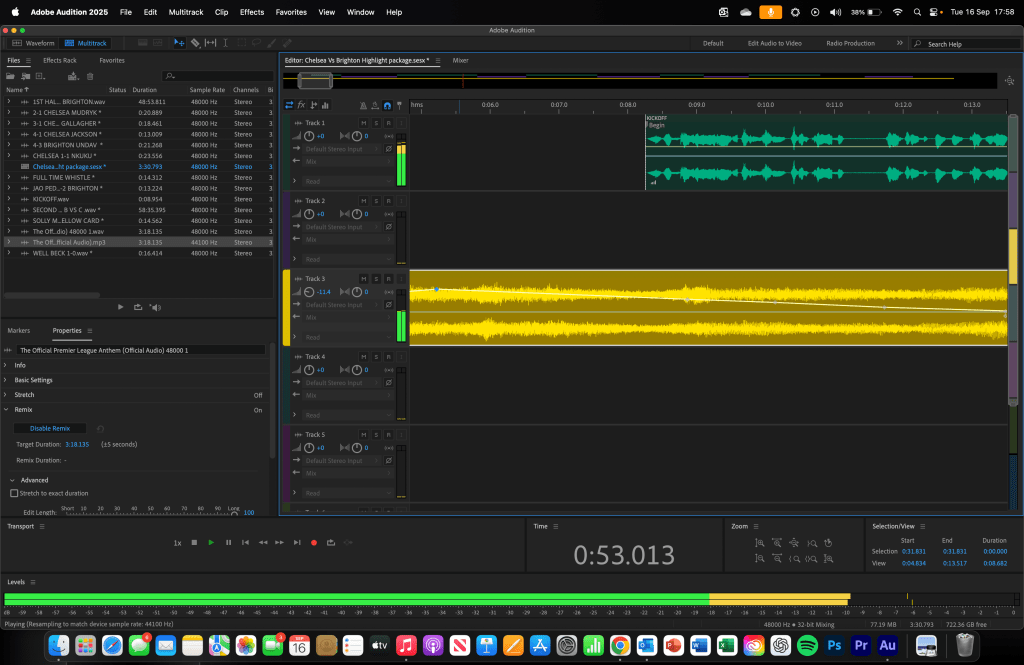Solo Track 3

click(376, 279)
